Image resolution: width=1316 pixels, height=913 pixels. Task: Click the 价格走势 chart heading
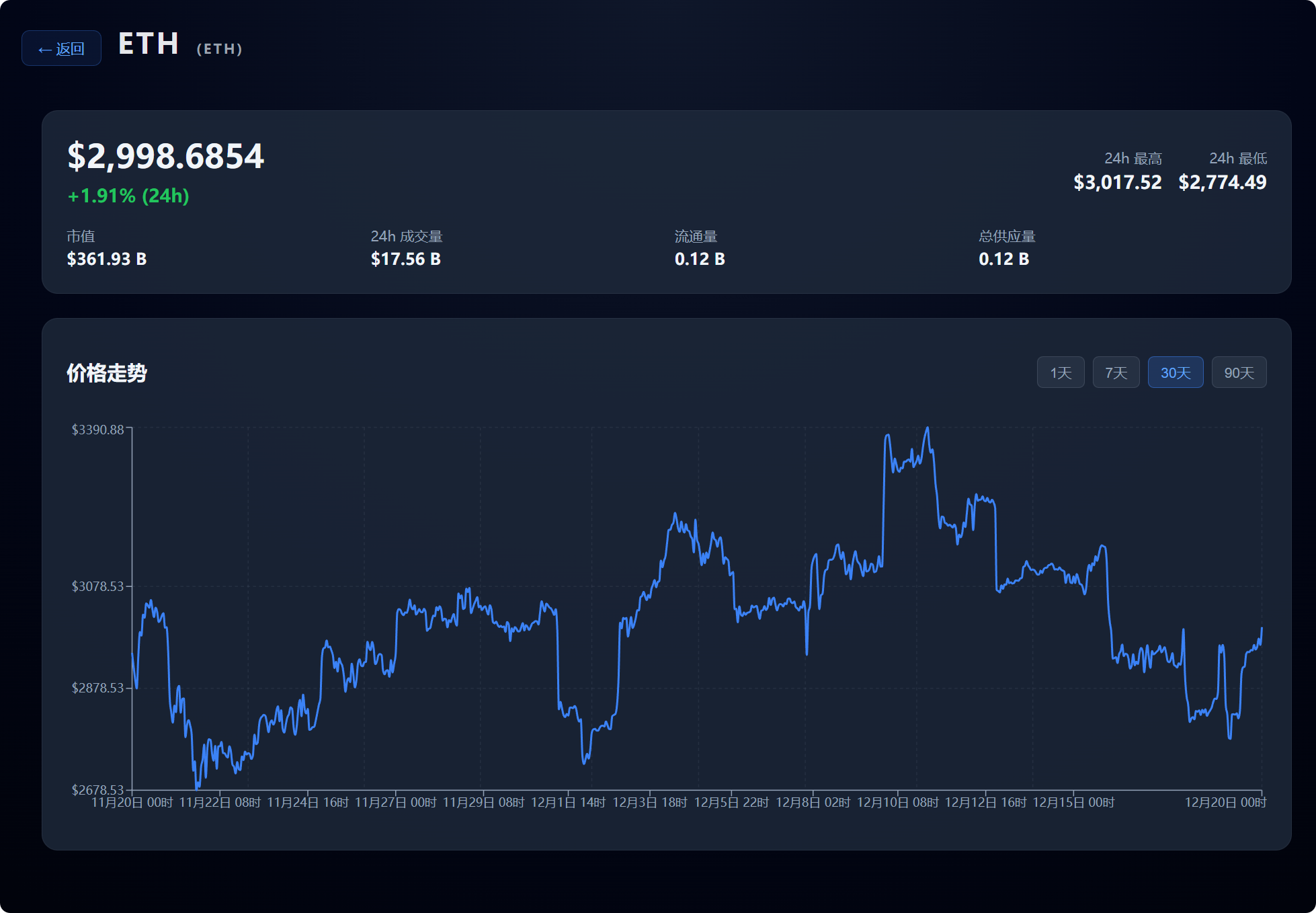[x=107, y=373]
